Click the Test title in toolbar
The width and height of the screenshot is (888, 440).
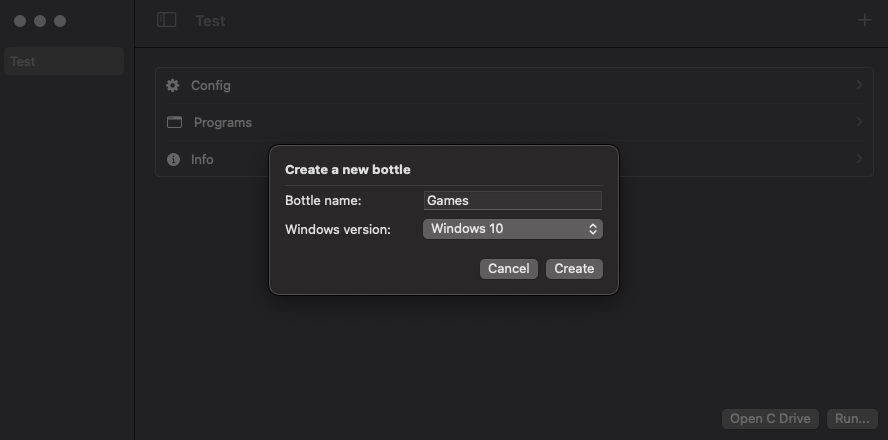click(x=210, y=21)
